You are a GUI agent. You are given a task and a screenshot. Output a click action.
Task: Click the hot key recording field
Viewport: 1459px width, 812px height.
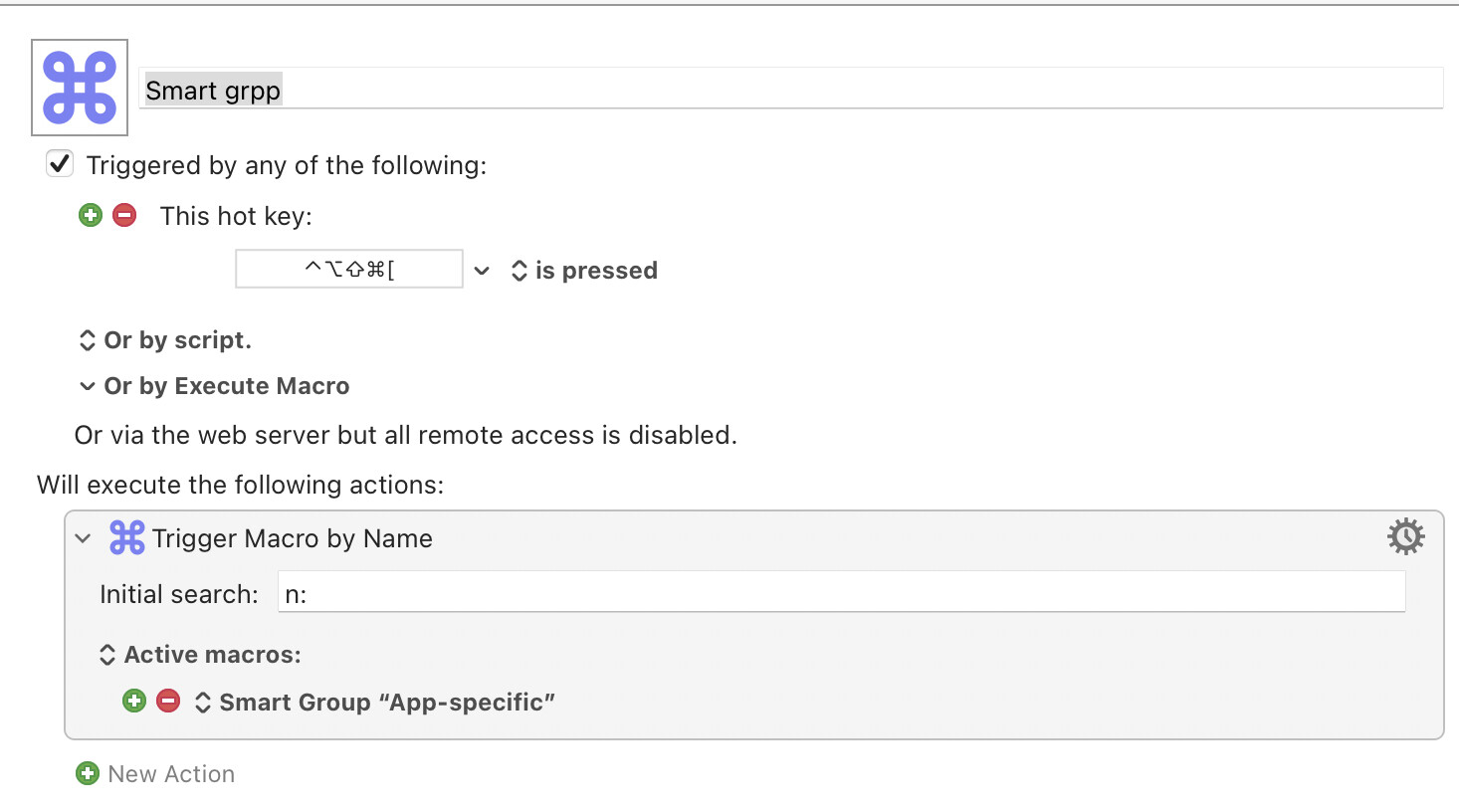tap(349, 269)
